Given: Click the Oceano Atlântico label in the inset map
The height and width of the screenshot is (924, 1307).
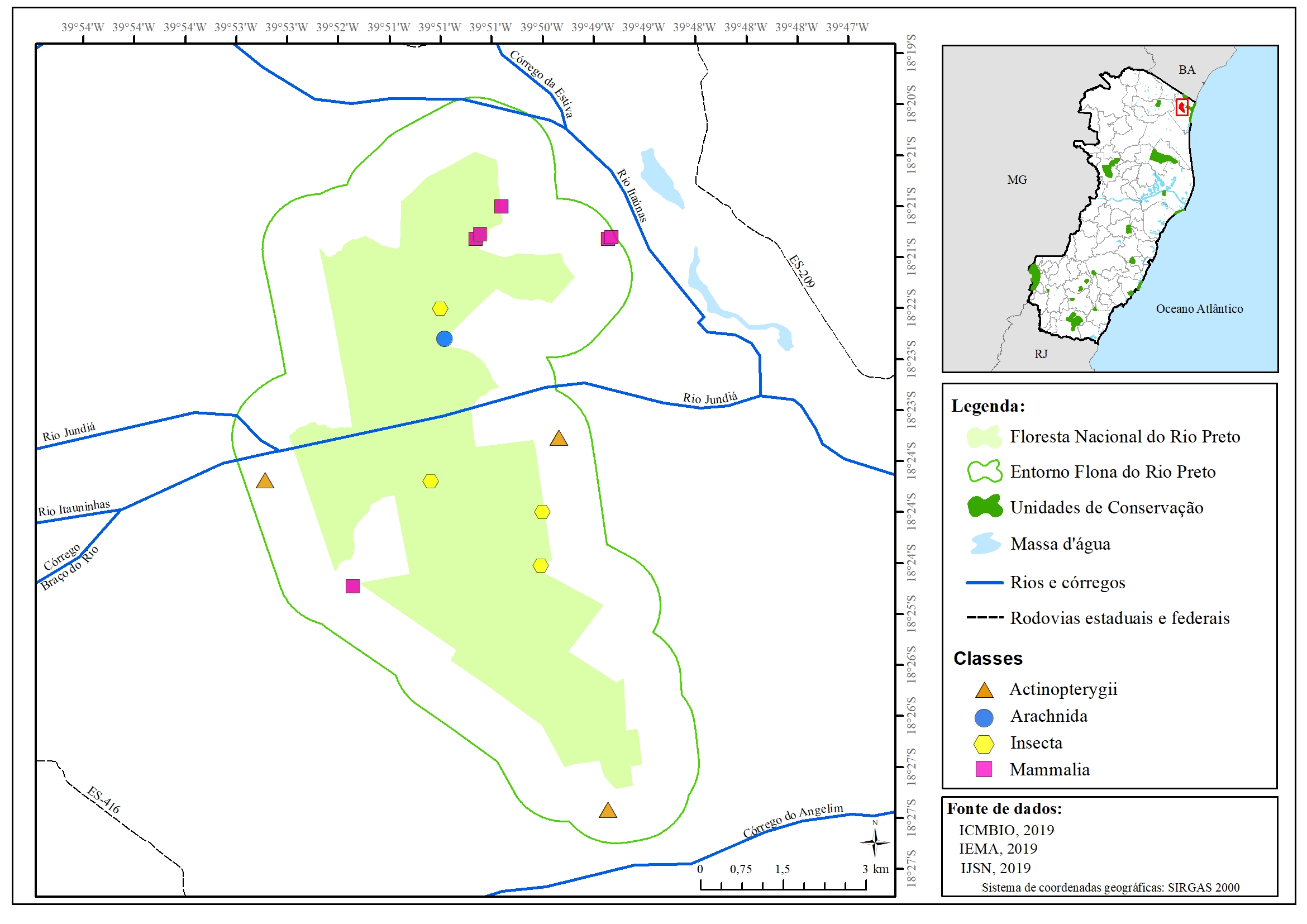Looking at the screenshot, I should tap(1199, 308).
